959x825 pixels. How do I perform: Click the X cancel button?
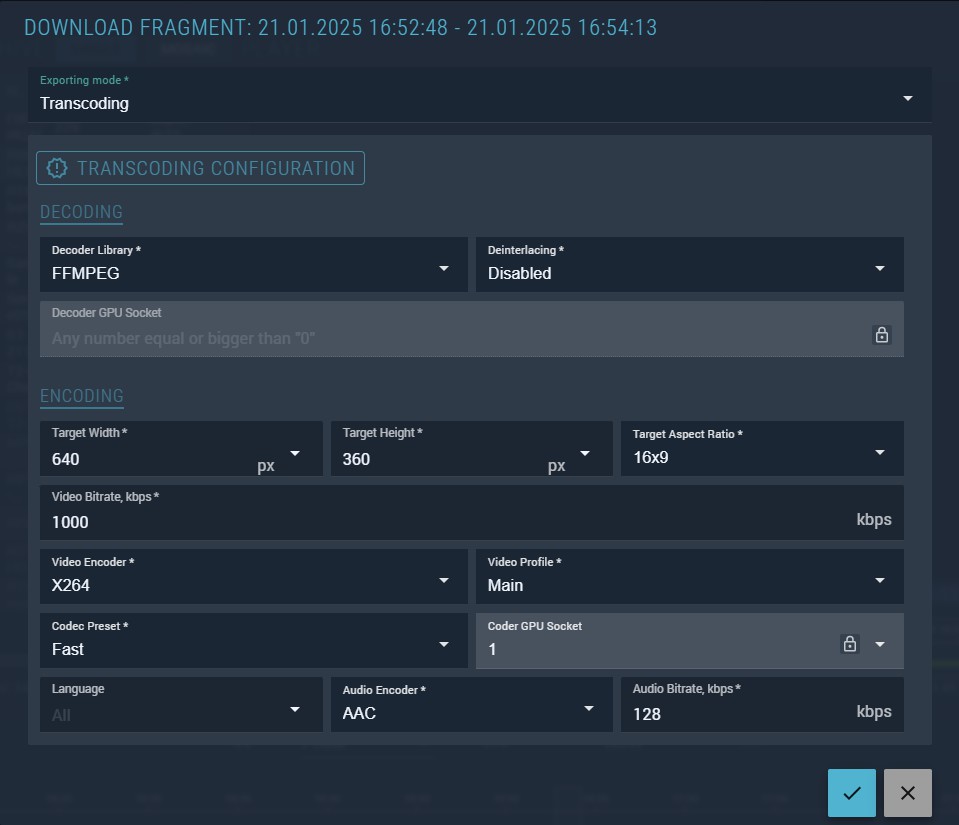coord(907,793)
